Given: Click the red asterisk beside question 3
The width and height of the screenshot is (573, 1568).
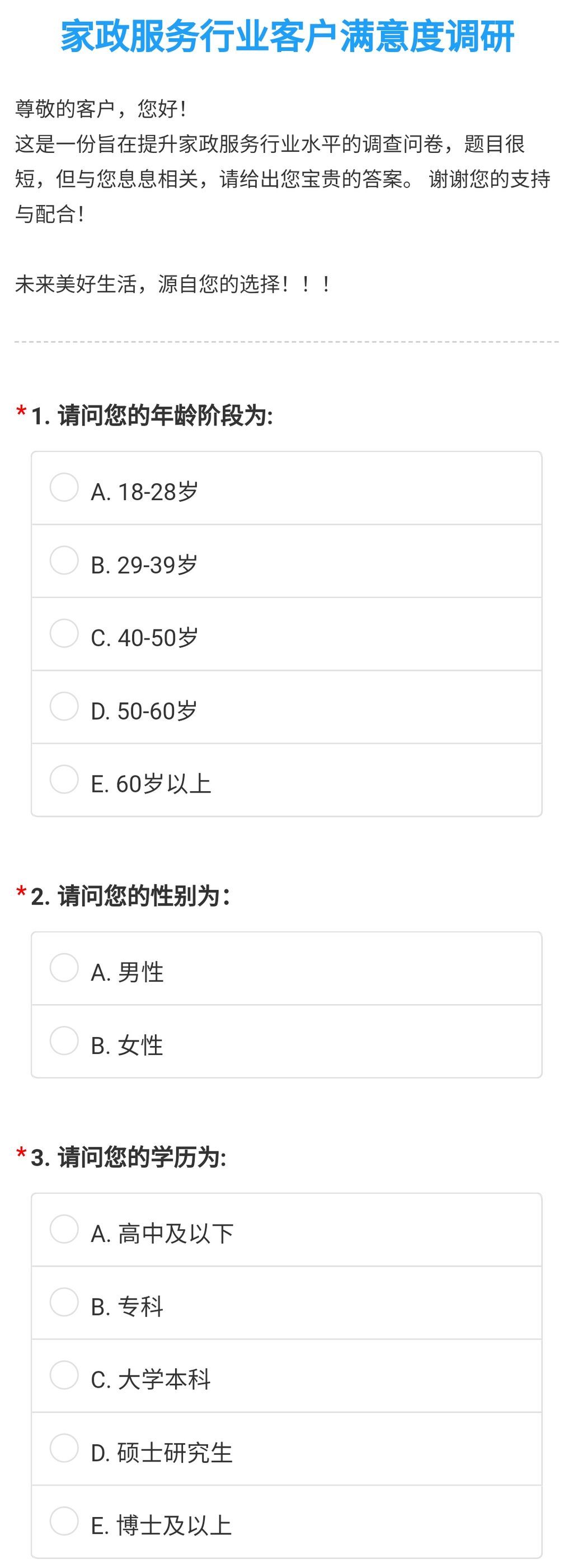Looking at the screenshot, I should pyautogui.click(x=21, y=1153).
